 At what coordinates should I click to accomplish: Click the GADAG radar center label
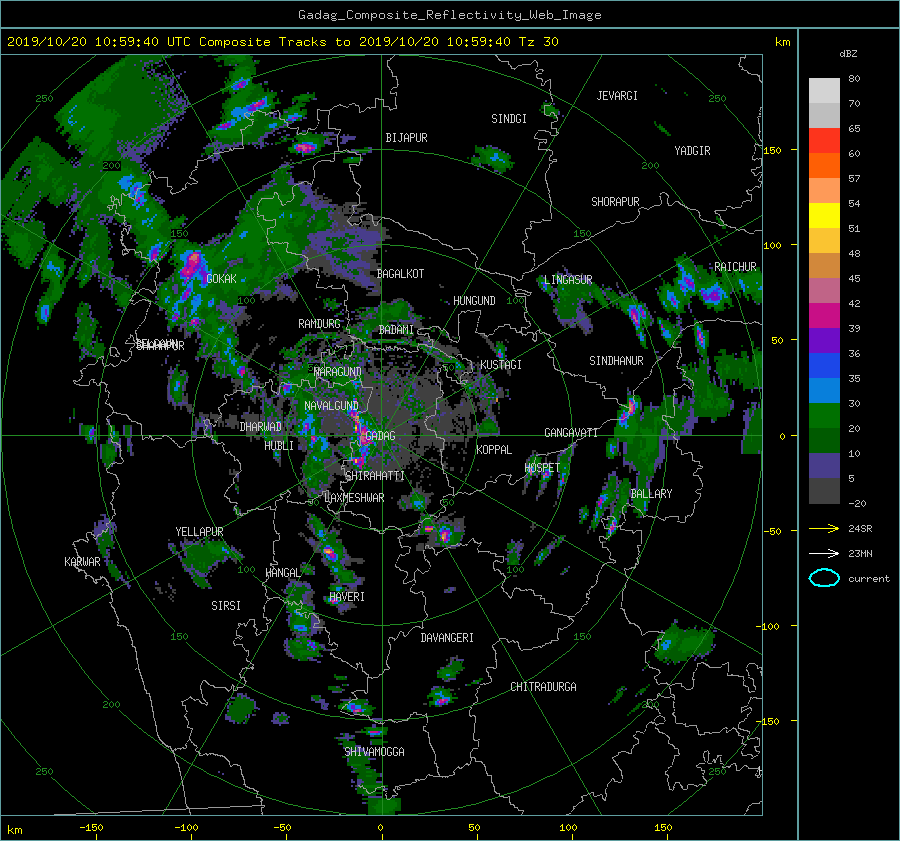tap(381, 436)
